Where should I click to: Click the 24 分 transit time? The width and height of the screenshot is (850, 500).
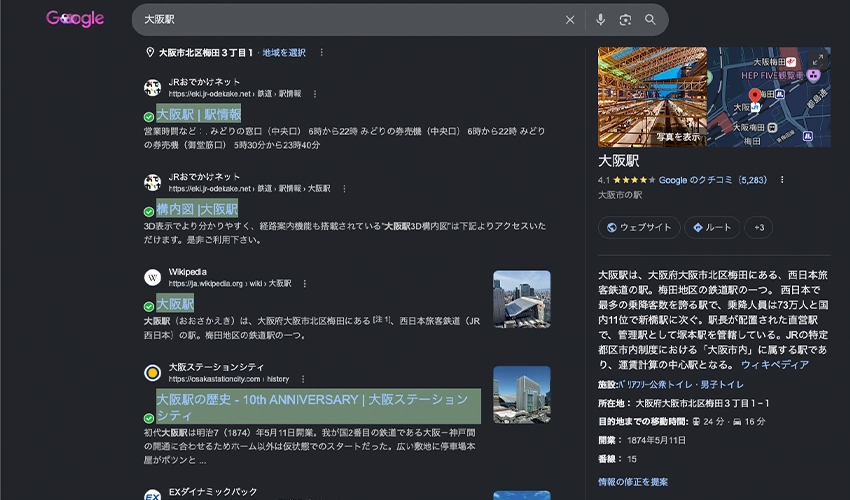[x=714, y=421]
